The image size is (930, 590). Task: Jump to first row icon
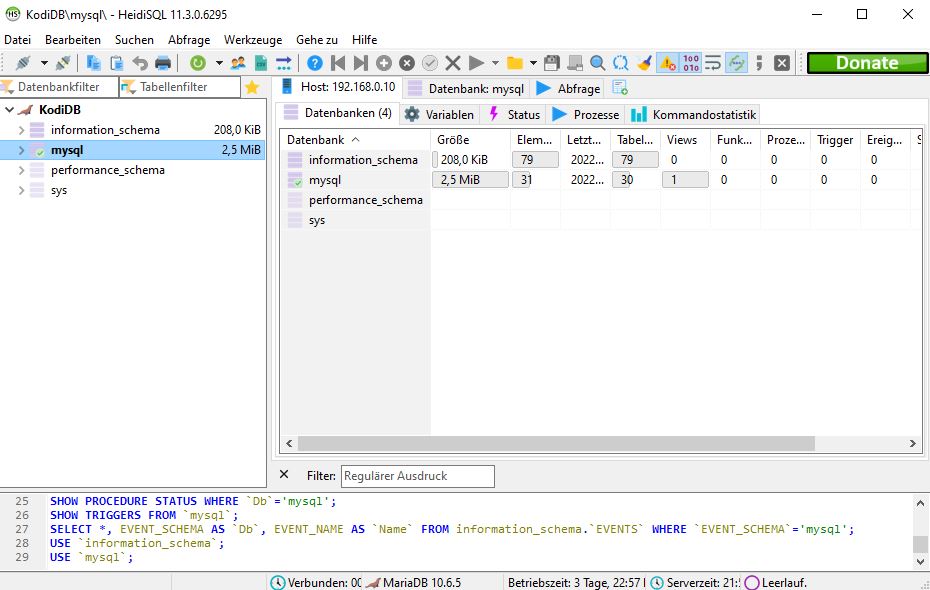[x=338, y=63]
